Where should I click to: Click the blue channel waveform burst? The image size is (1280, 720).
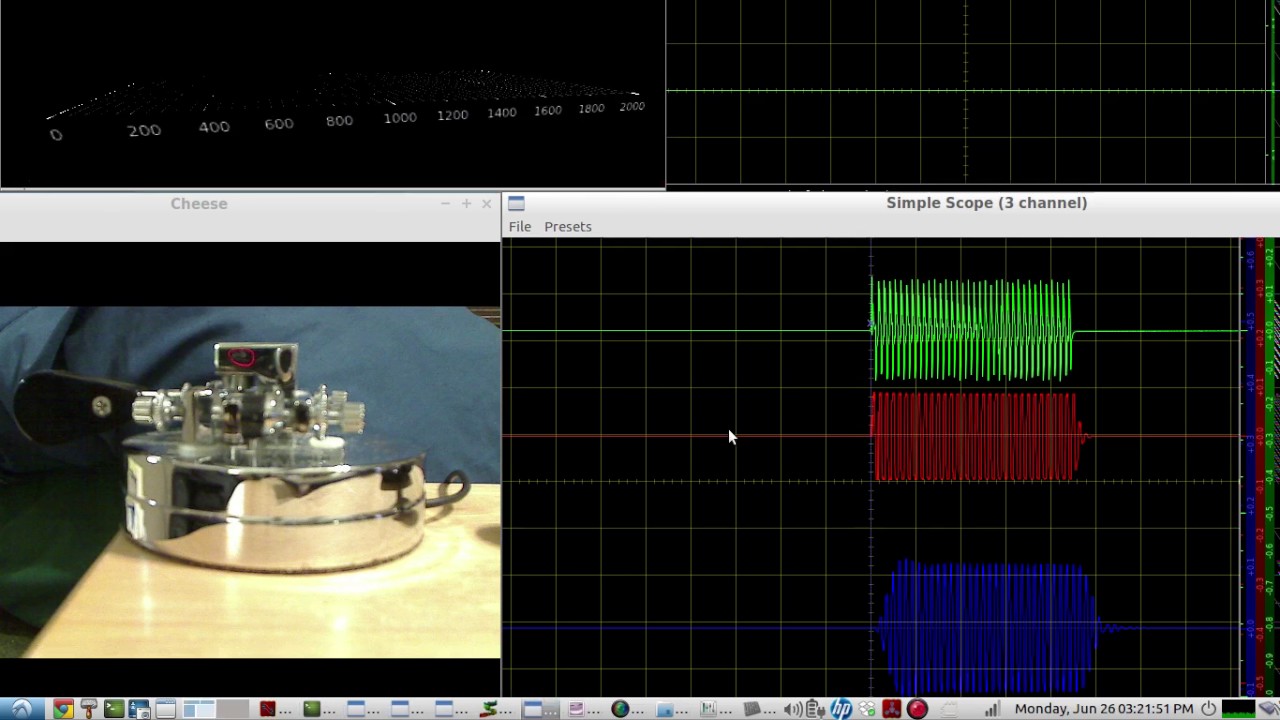[988, 627]
